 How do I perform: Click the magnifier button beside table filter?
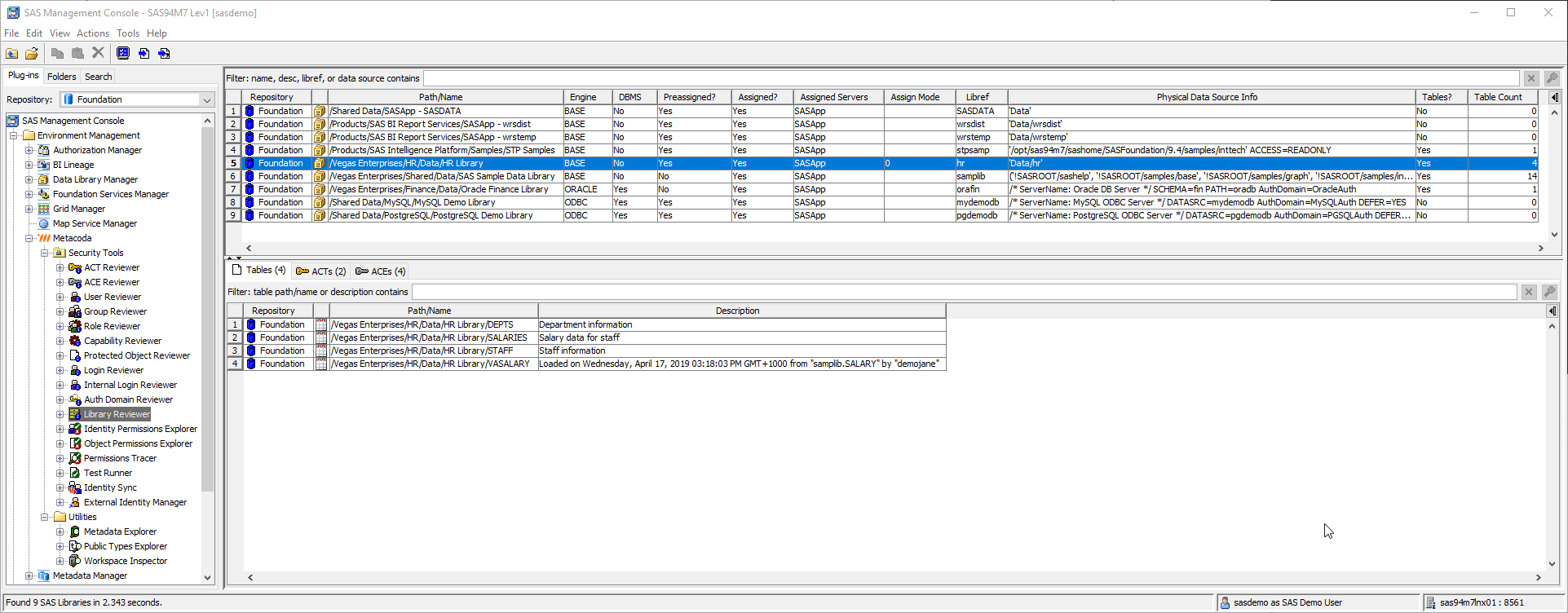coord(1549,292)
